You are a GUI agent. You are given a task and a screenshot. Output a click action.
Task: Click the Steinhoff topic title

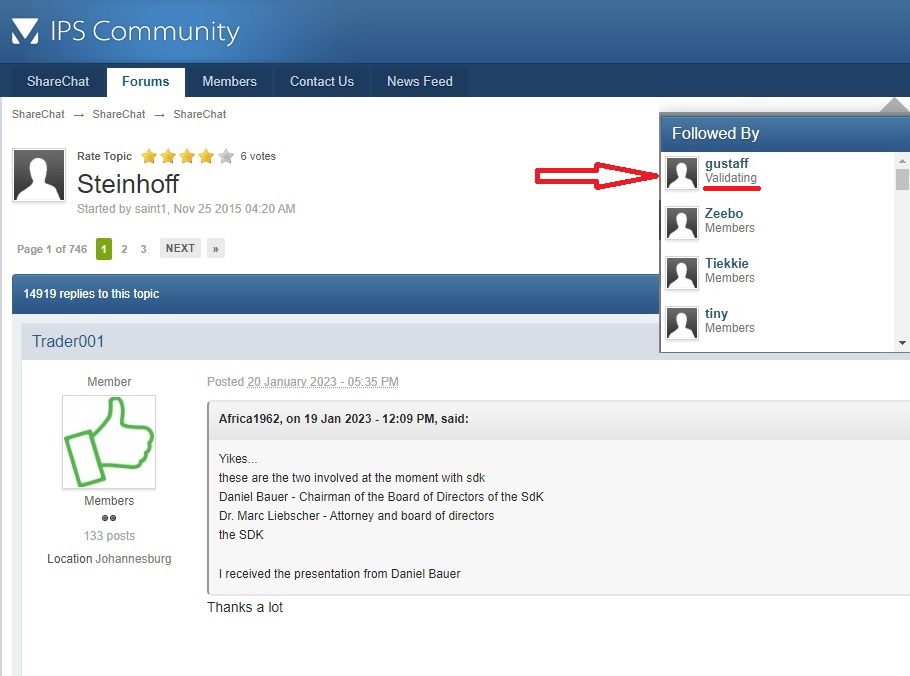coord(128,184)
